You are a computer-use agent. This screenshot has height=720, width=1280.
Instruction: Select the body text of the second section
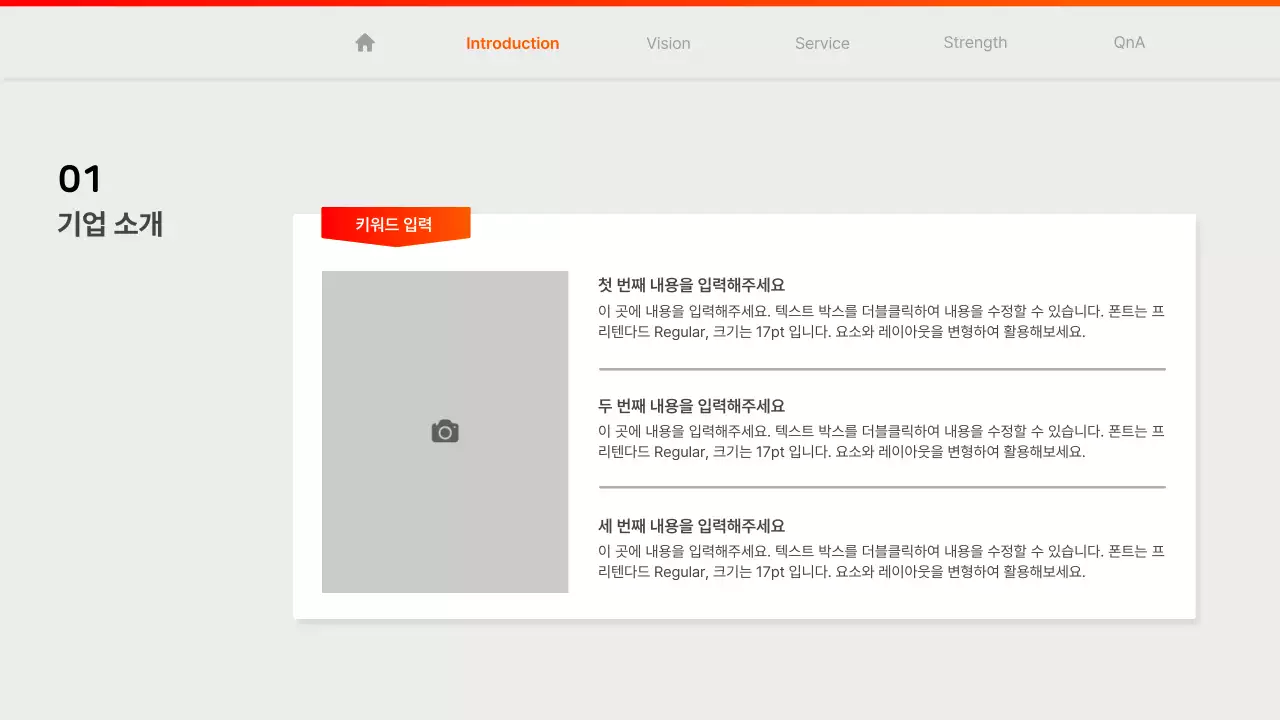(x=880, y=441)
